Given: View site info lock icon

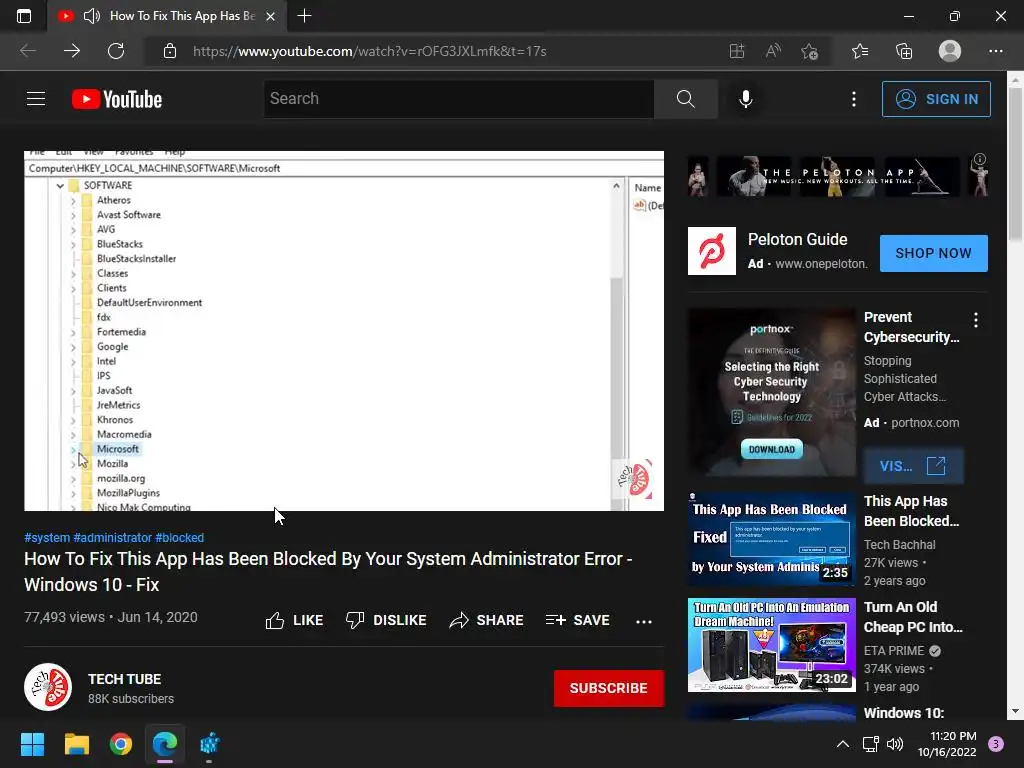Looking at the screenshot, I should point(170,51).
